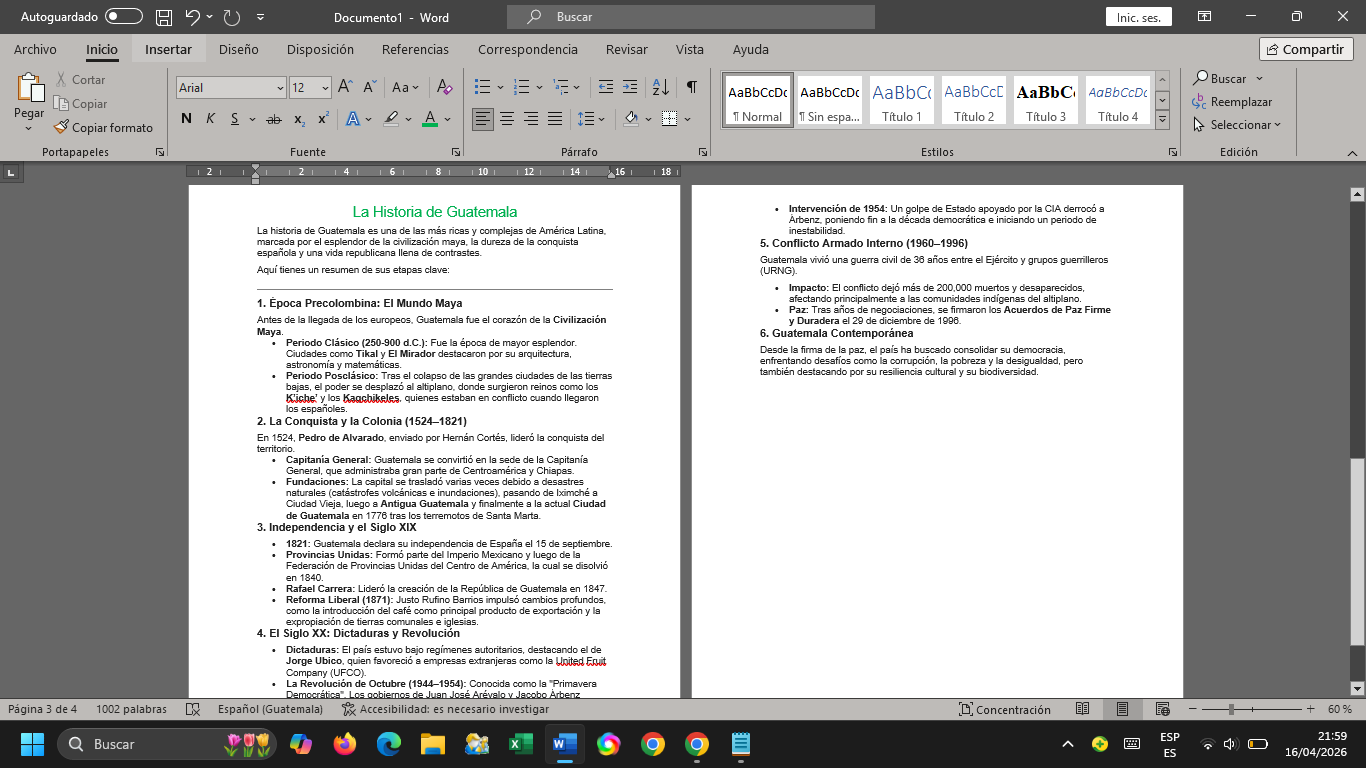Toggle bold formatting (N)
This screenshot has width=1366, height=768.
[186, 119]
